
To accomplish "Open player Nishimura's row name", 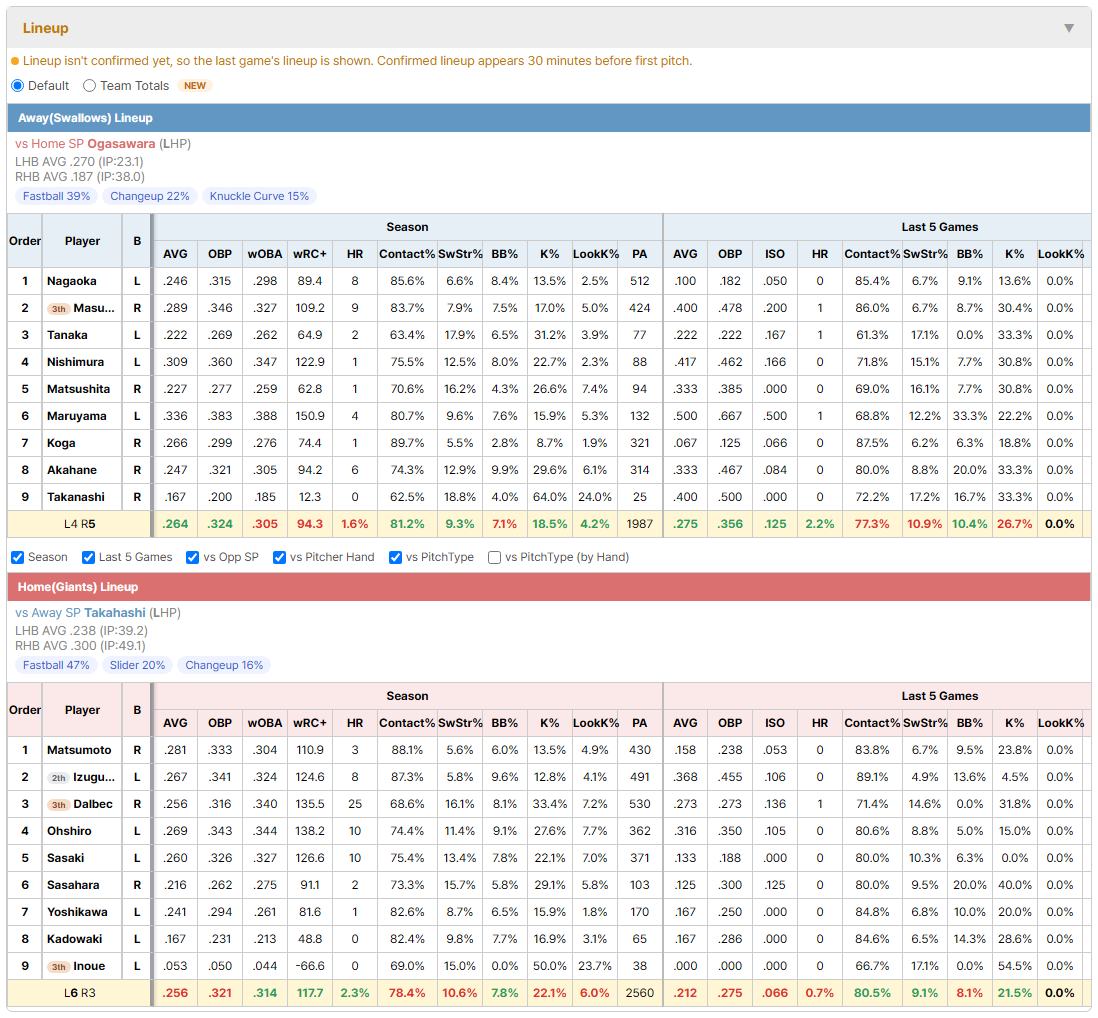I will [x=75, y=362].
